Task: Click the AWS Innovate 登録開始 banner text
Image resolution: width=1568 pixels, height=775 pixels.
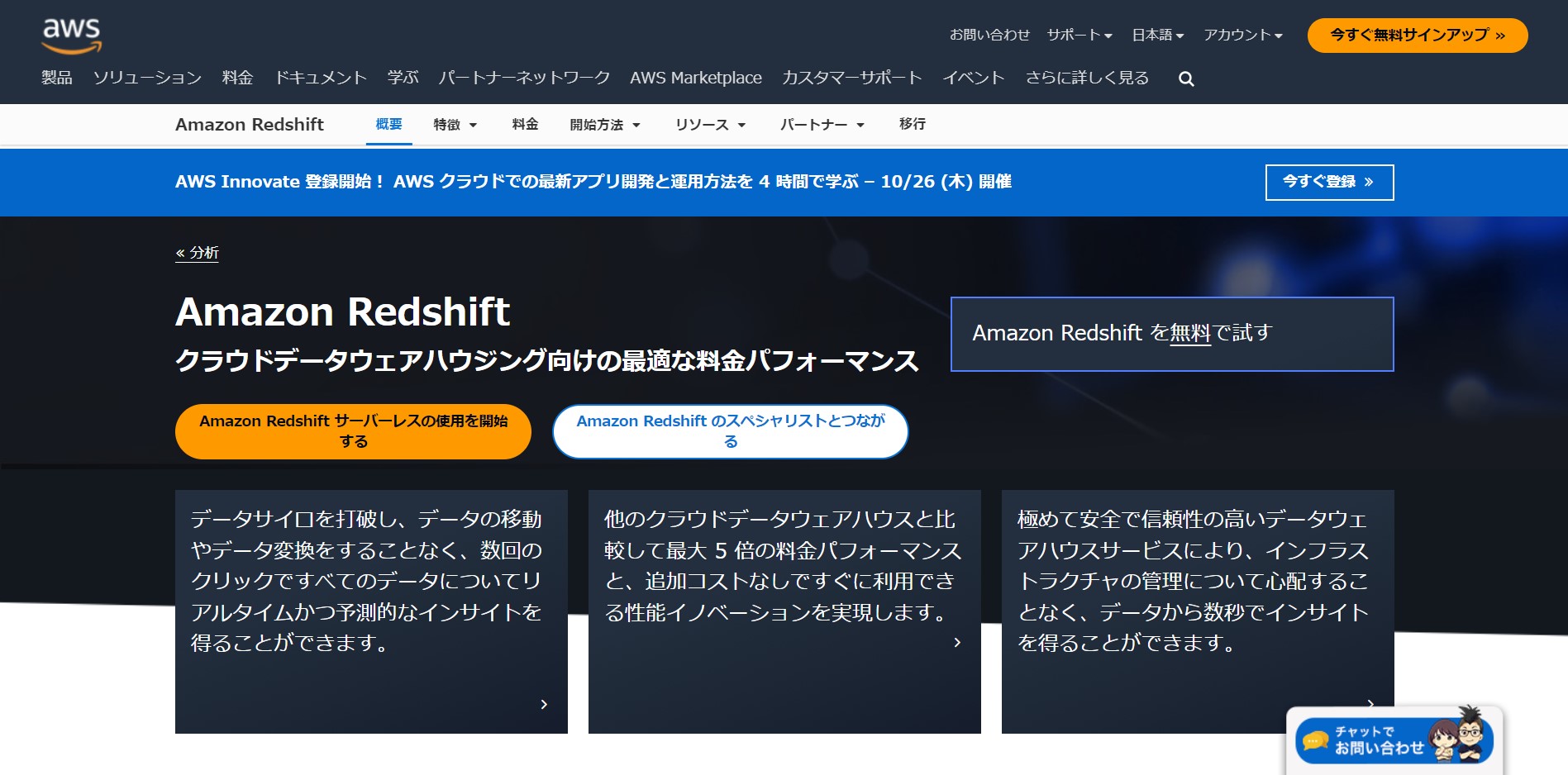Action: coord(593,182)
